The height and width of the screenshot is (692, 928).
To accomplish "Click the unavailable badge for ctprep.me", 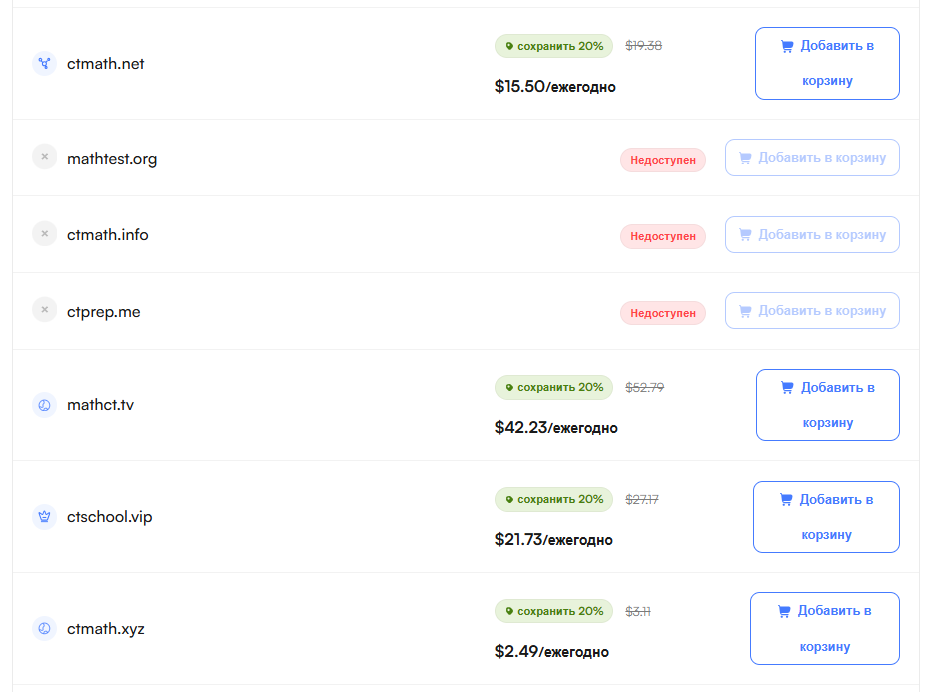I will click(663, 313).
